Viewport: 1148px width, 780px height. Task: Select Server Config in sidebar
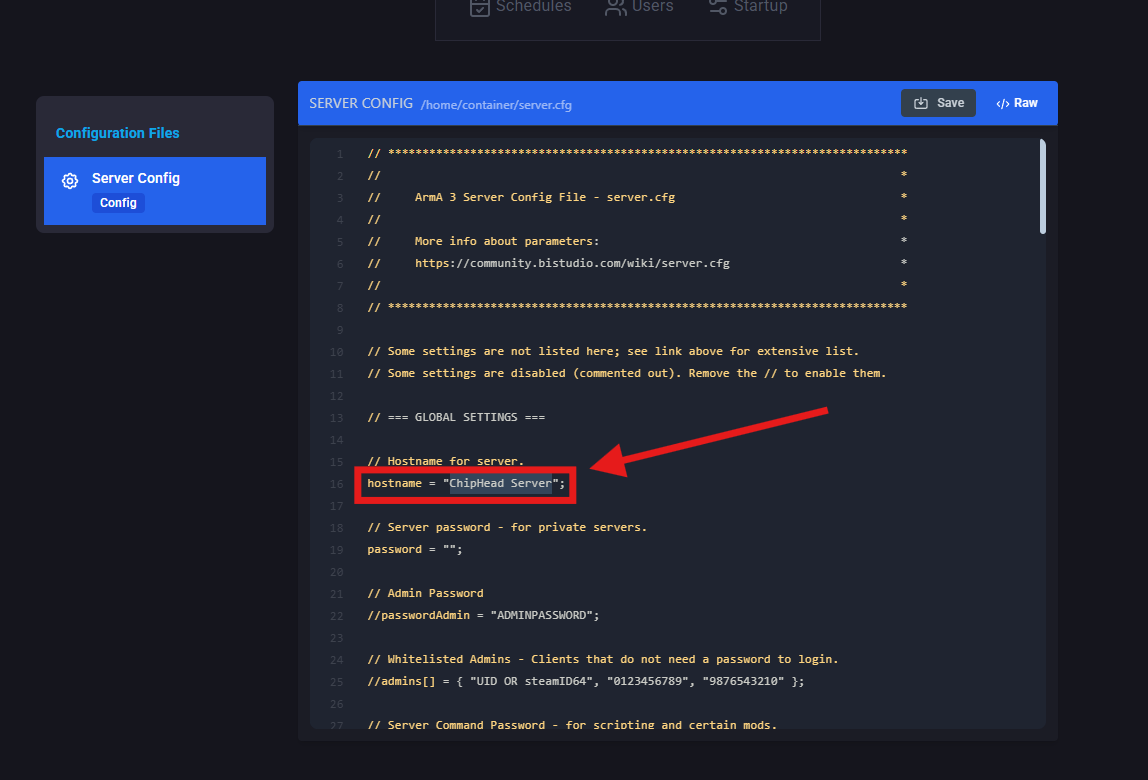point(154,190)
